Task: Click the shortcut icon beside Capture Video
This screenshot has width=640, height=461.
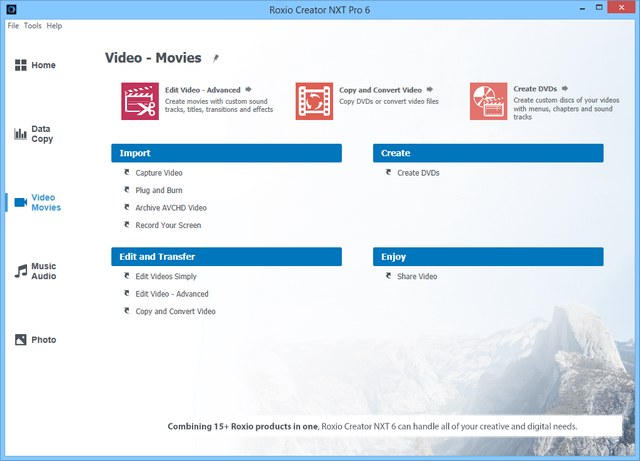Action: (127, 172)
